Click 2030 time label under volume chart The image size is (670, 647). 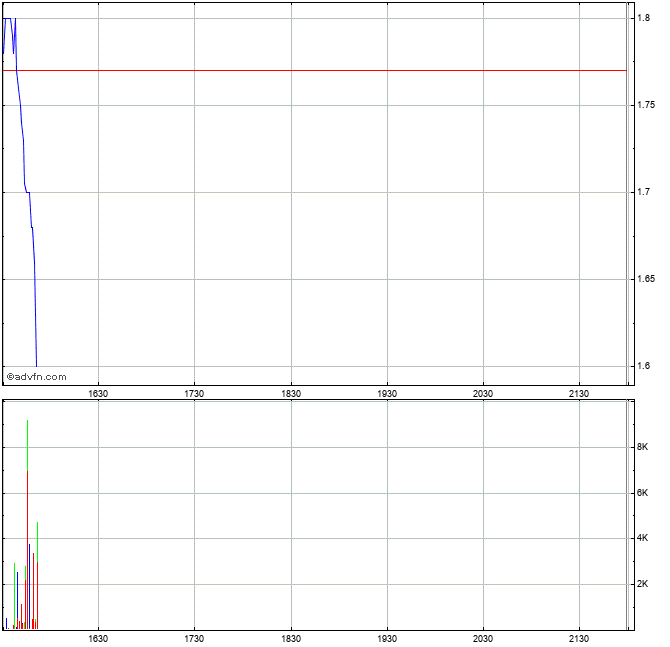pos(483,639)
